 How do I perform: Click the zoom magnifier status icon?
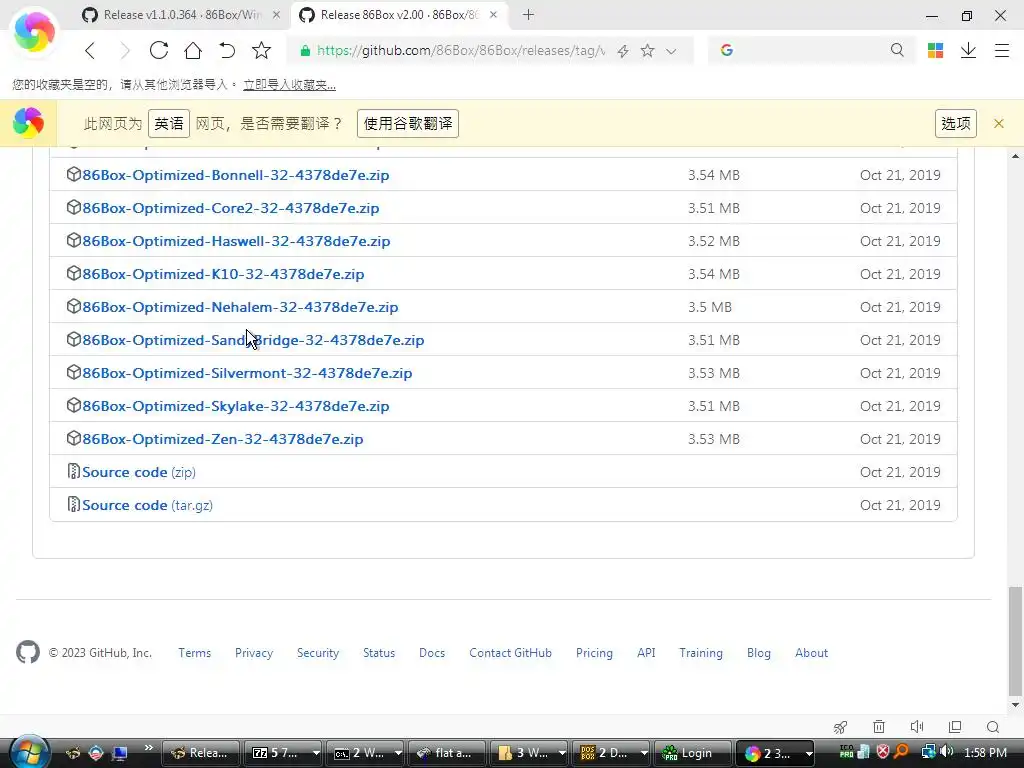(x=993, y=727)
